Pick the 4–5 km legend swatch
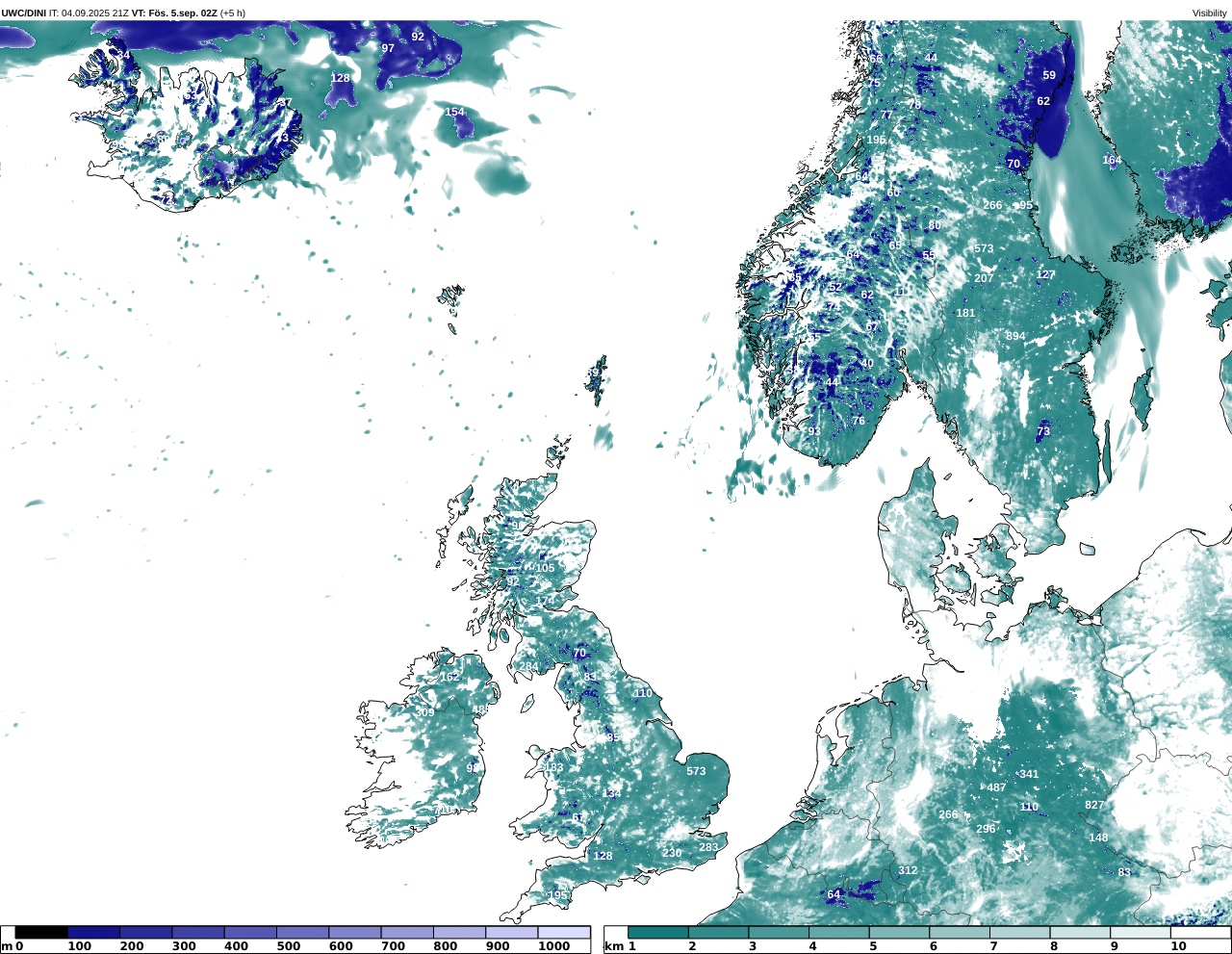Screen dimensions: 1232x954 point(838,932)
